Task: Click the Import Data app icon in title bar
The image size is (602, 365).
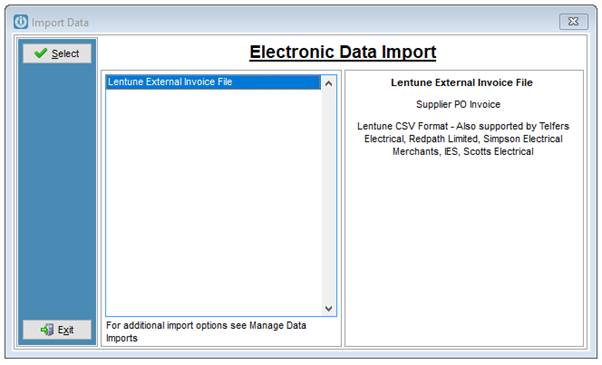Action: tap(21, 22)
